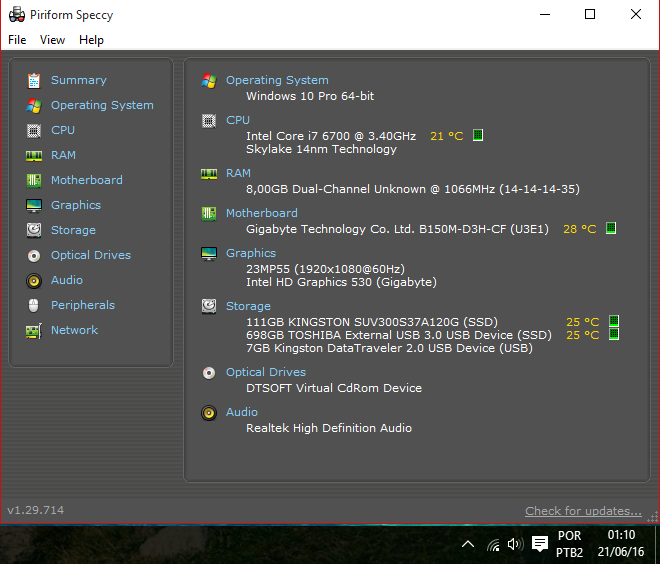Click the Check for updates link
The width and height of the screenshot is (660, 564).
[x=583, y=511]
